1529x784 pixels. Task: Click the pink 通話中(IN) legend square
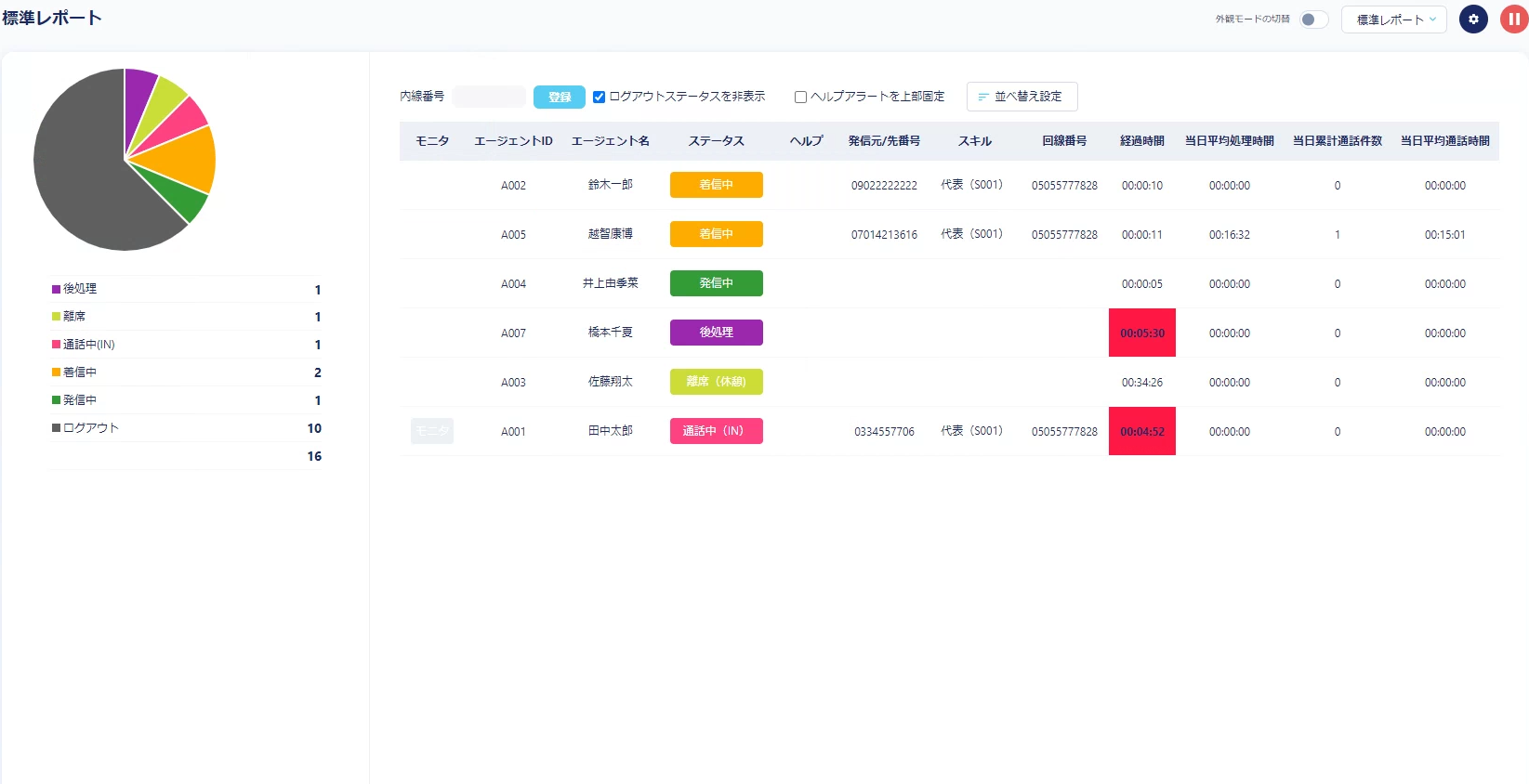pos(56,345)
